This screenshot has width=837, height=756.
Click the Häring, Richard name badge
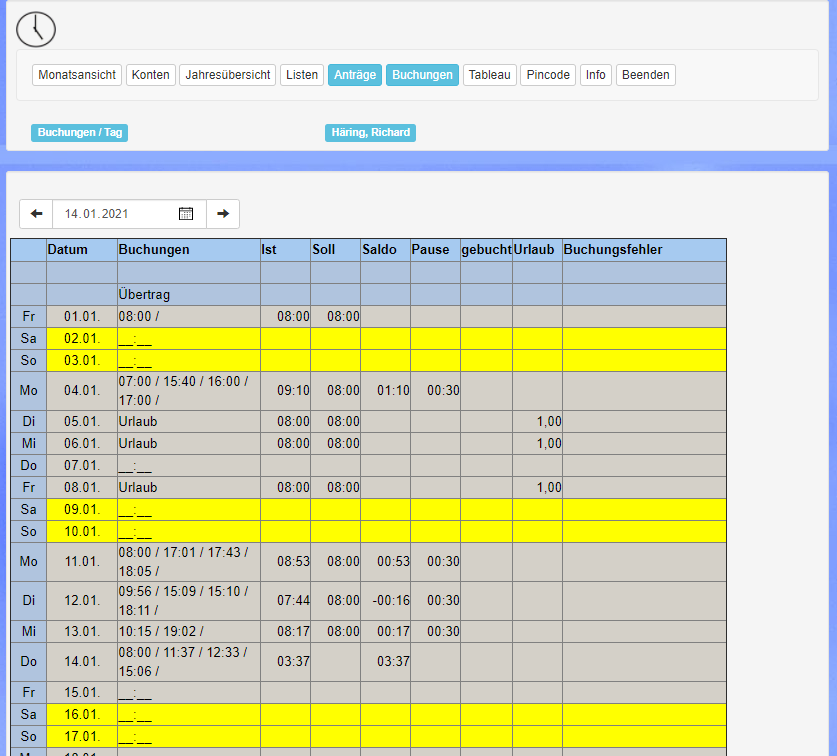[x=370, y=133]
